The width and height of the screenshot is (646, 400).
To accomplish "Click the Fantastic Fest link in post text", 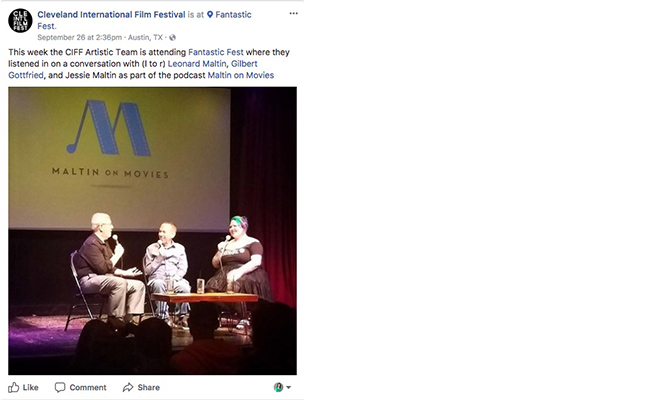I will (x=216, y=52).
